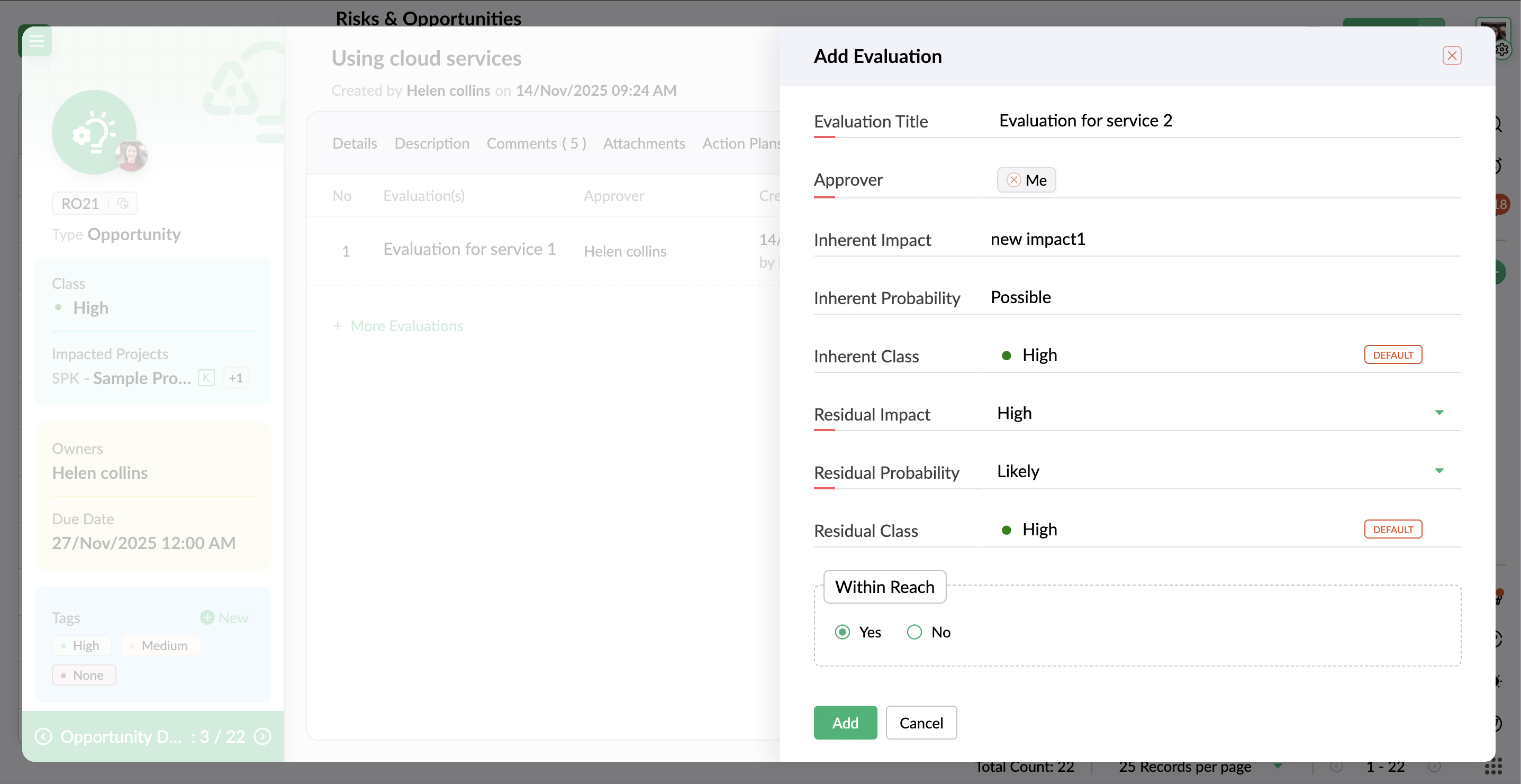The width and height of the screenshot is (1521, 784).
Task: Switch to the Comments (5) tab
Action: coord(536,143)
